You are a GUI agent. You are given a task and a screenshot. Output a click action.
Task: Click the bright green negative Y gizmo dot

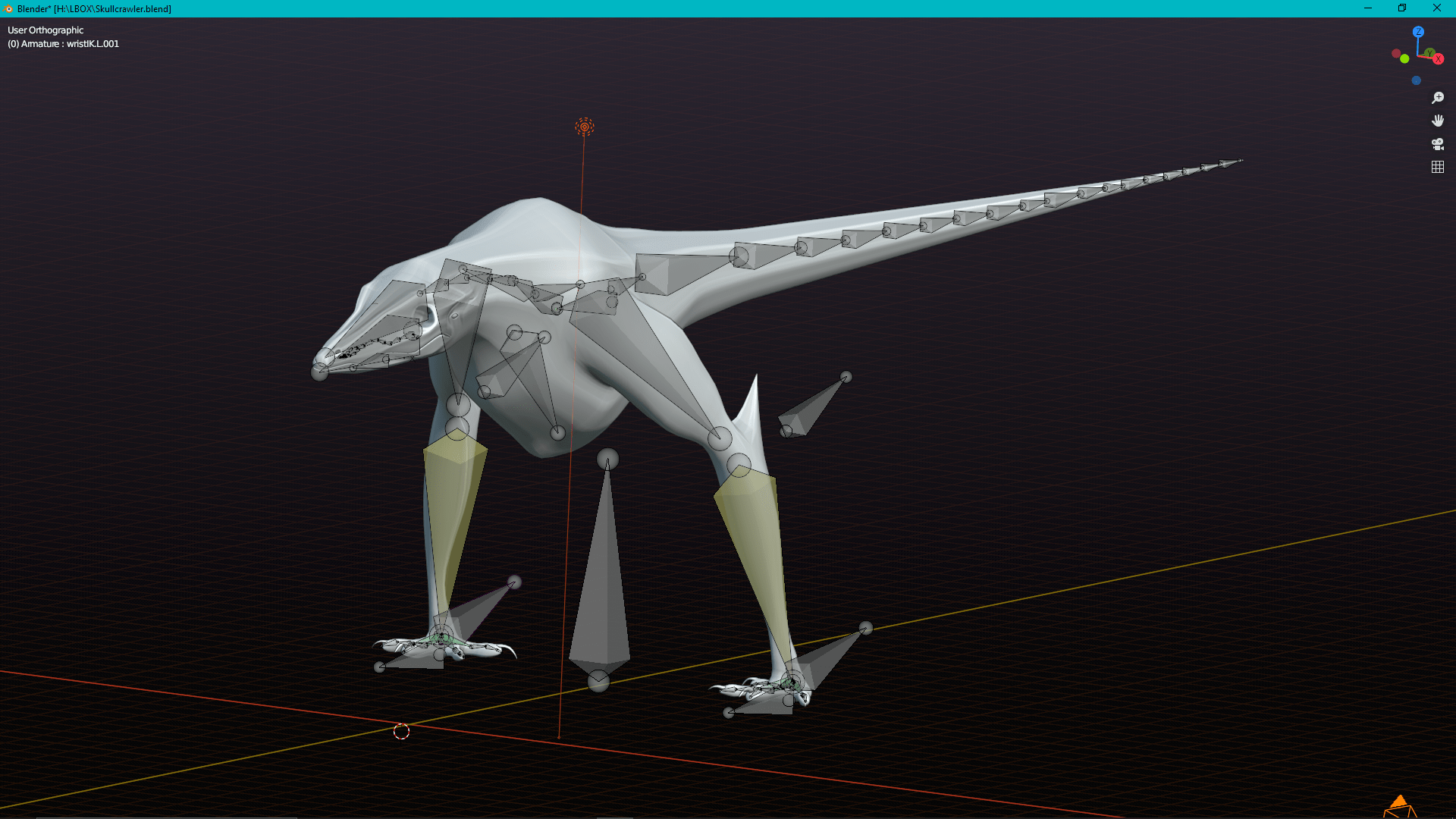[x=1404, y=59]
